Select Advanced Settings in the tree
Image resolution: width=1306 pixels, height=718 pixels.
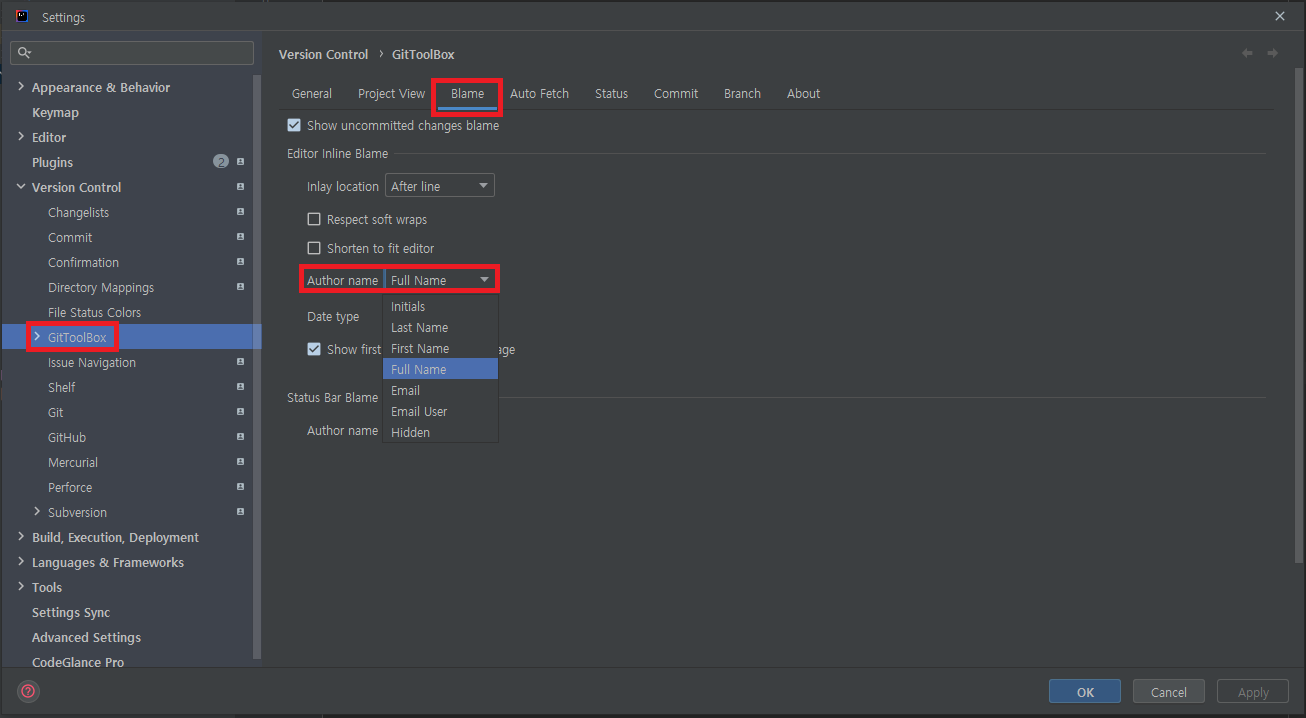[x=86, y=637]
